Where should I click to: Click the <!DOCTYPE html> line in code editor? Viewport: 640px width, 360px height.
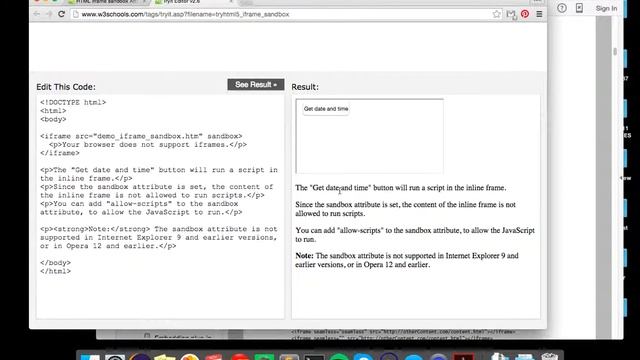click(x=73, y=102)
